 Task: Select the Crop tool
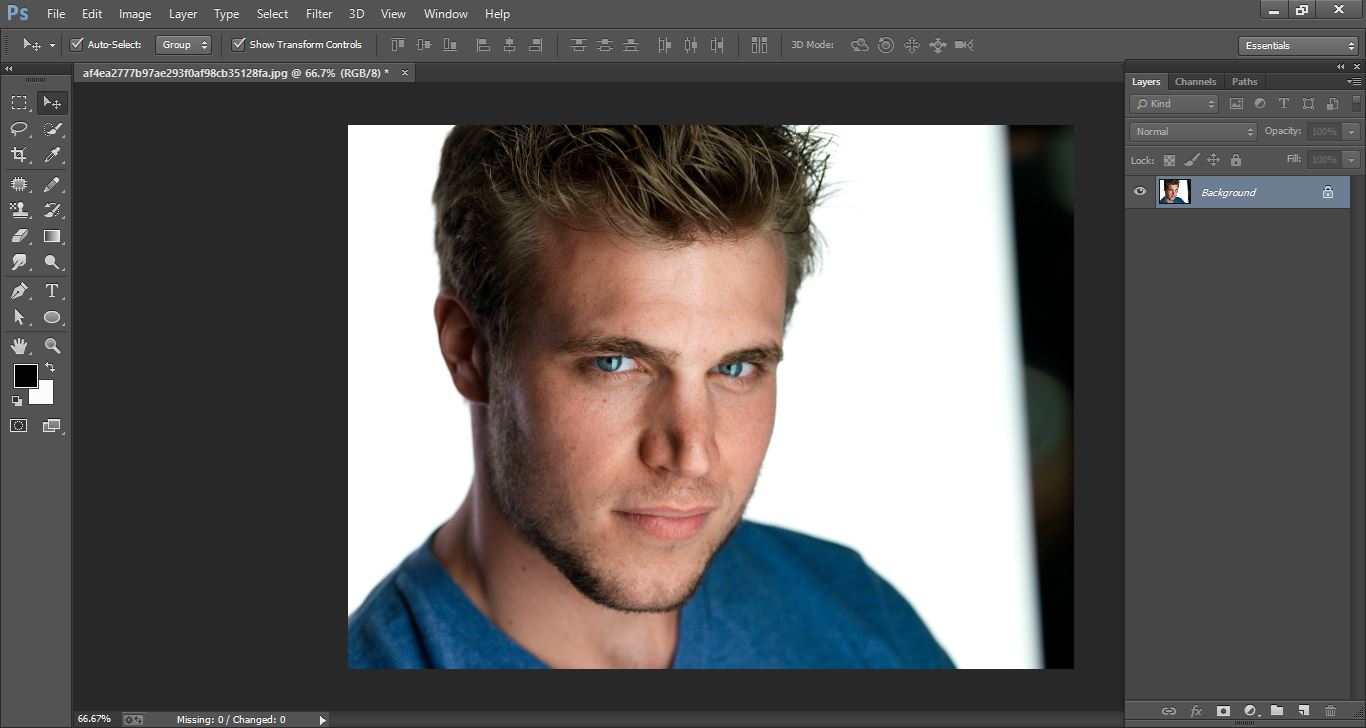click(18, 155)
